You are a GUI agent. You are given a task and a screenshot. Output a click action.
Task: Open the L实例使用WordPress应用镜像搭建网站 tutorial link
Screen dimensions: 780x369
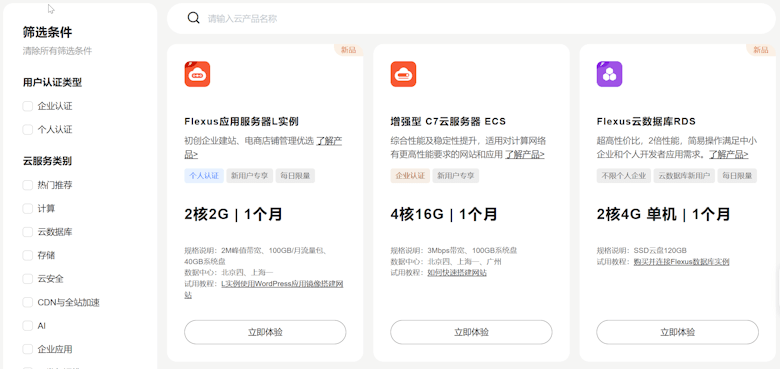point(282,284)
